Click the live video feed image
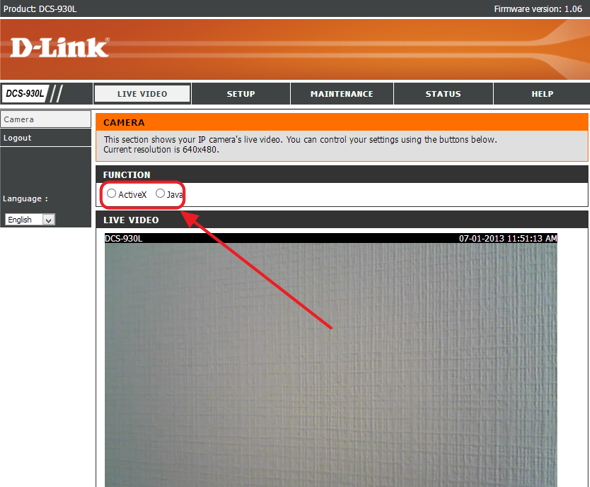 (331, 364)
